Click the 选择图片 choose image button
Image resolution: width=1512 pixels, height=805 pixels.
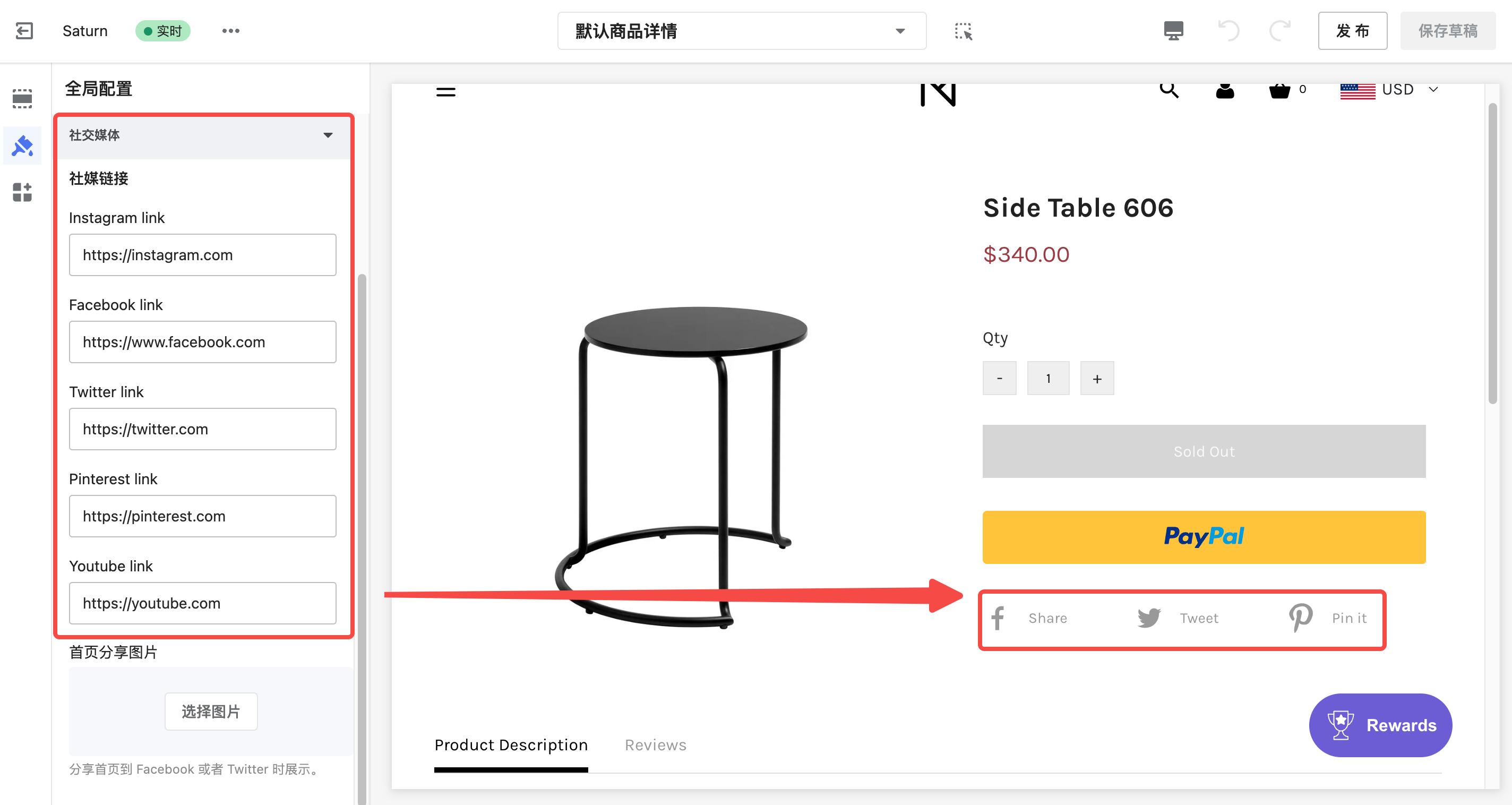tap(211, 712)
